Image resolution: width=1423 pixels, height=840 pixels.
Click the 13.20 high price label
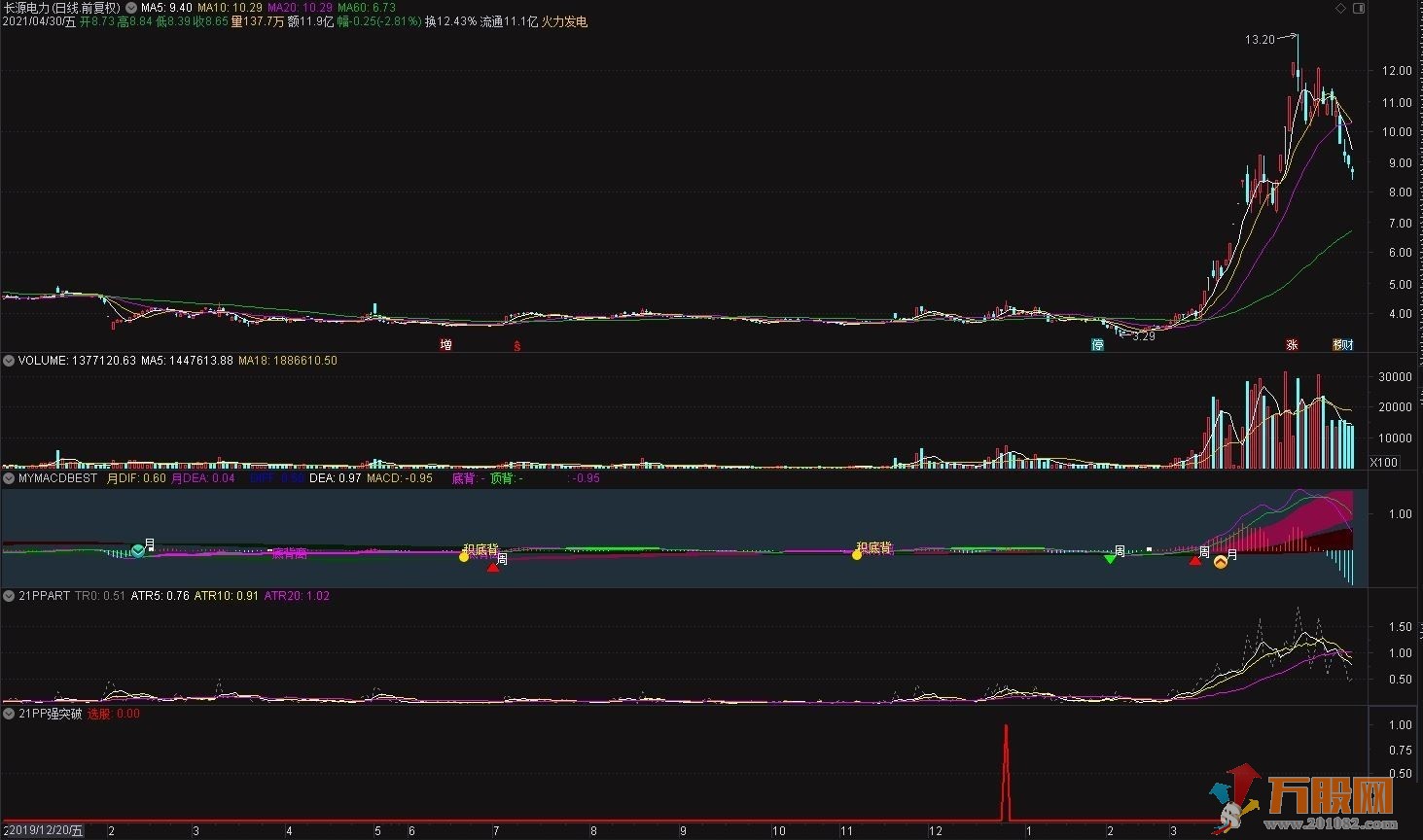(1260, 40)
